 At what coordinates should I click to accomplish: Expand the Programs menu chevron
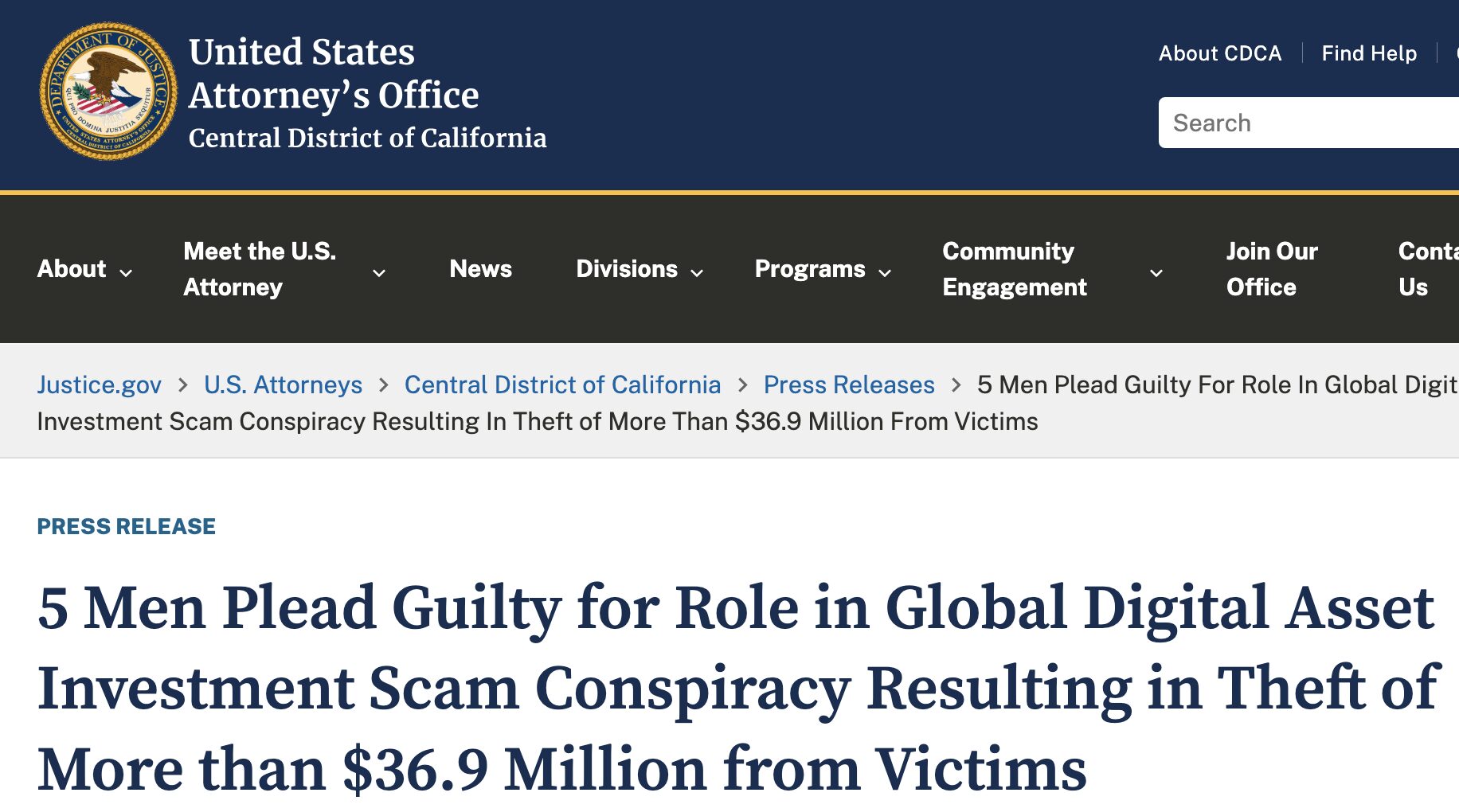click(885, 273)
